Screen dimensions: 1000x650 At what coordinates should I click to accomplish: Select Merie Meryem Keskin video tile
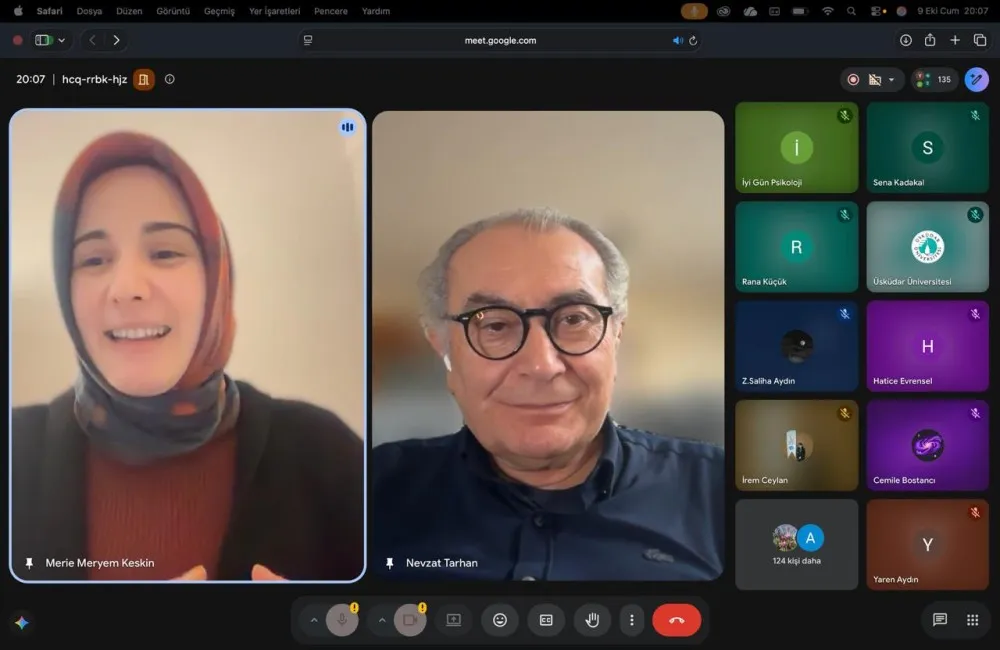pyautogui.click(x=188, y=345)
